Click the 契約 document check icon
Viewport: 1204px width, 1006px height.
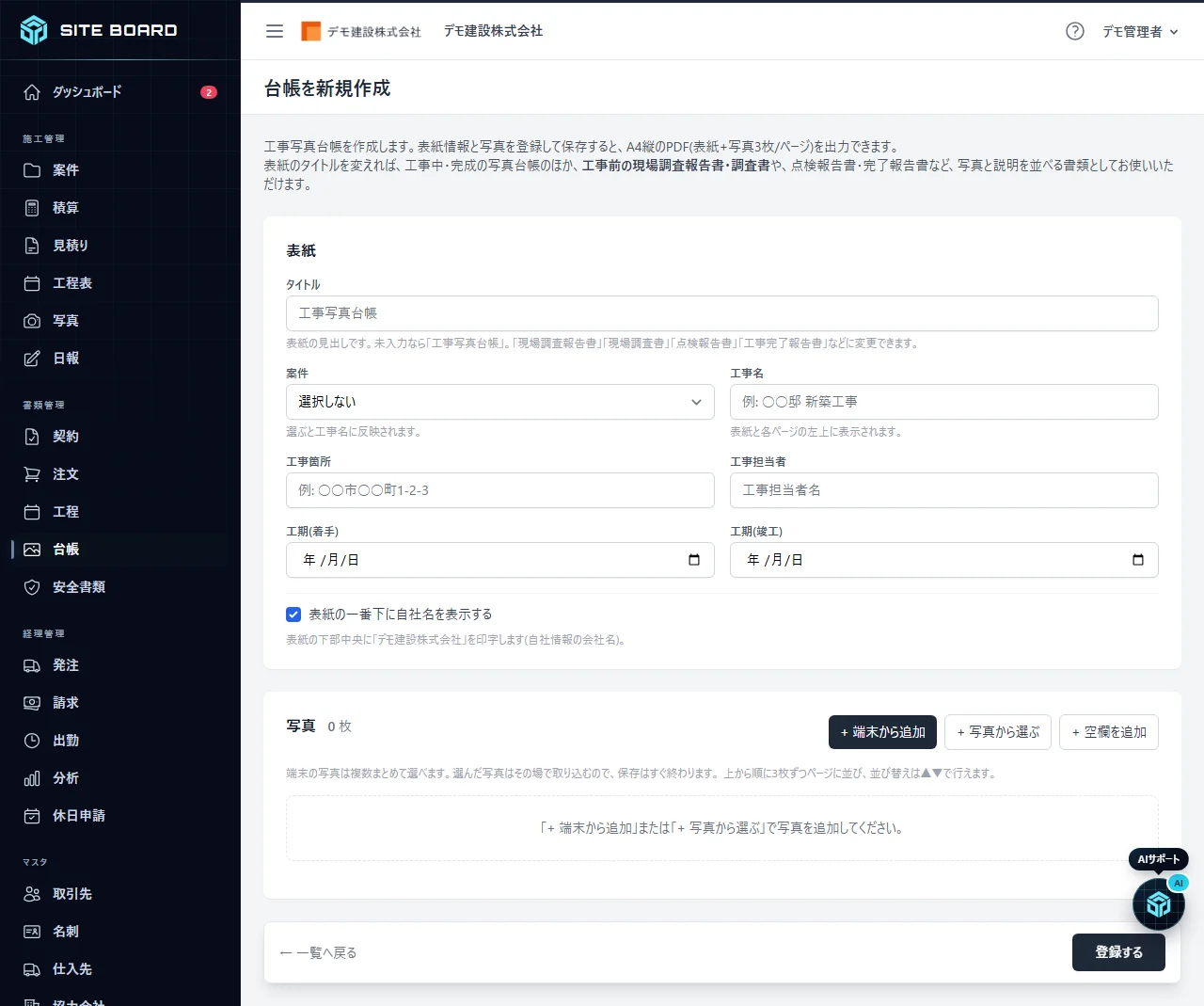[x=32, y=437]
